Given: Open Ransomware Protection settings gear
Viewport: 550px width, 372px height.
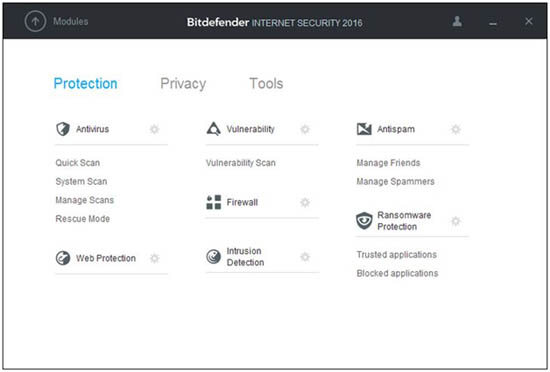Looking at the screenshot, I should [455, 221].
